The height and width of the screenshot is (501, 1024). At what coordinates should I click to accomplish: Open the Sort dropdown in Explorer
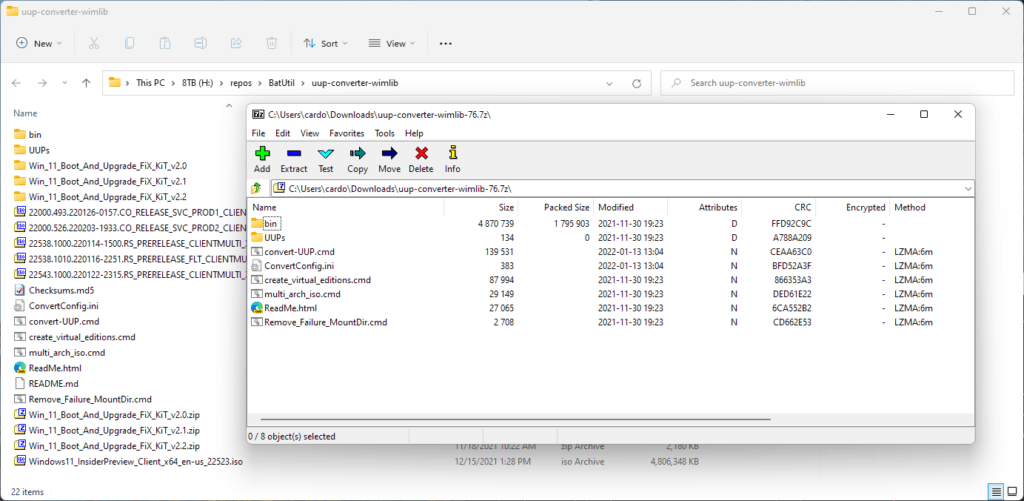(x=329, y=44)
